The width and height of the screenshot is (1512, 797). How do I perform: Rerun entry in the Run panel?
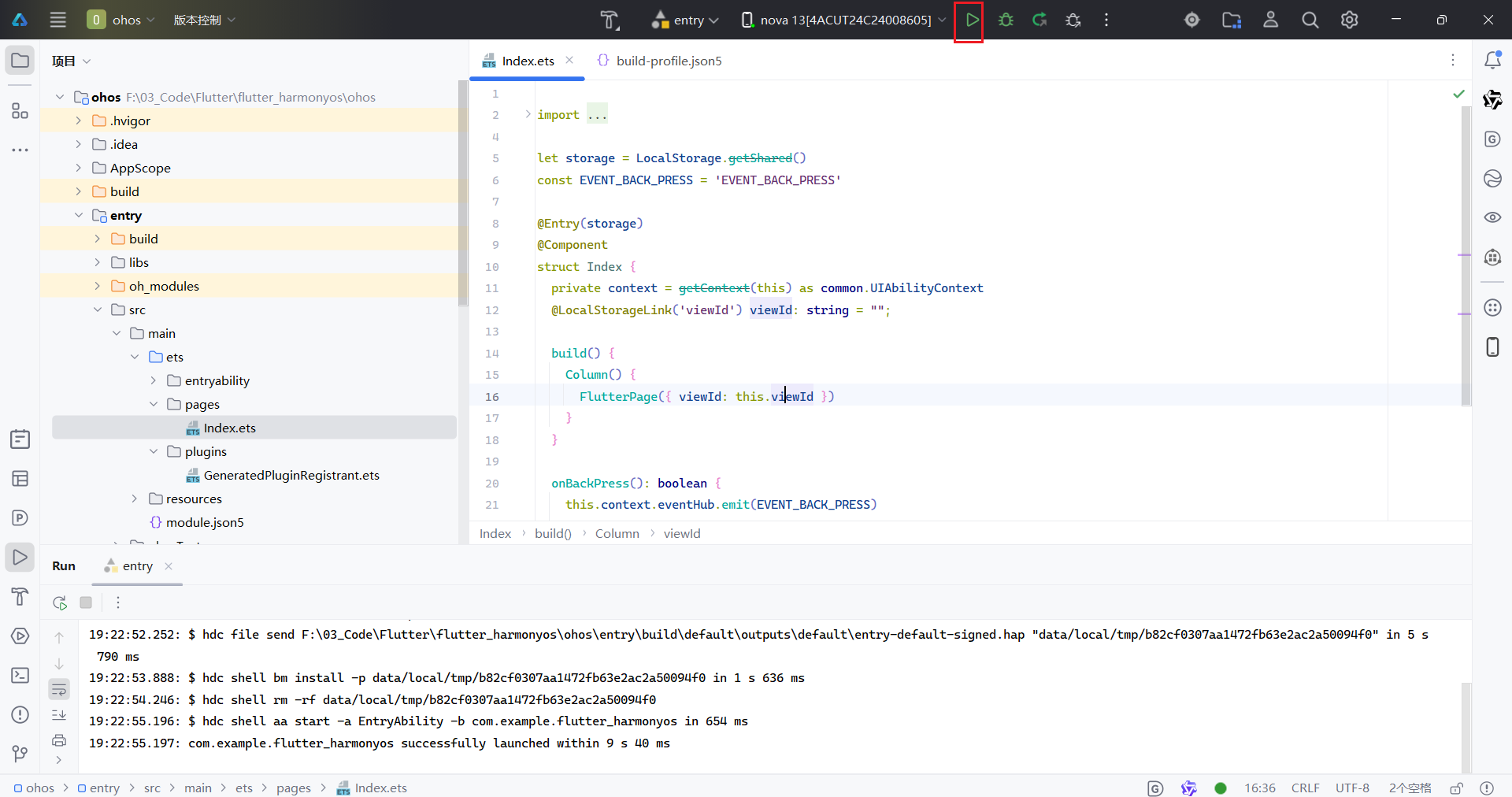click(60, 602)
